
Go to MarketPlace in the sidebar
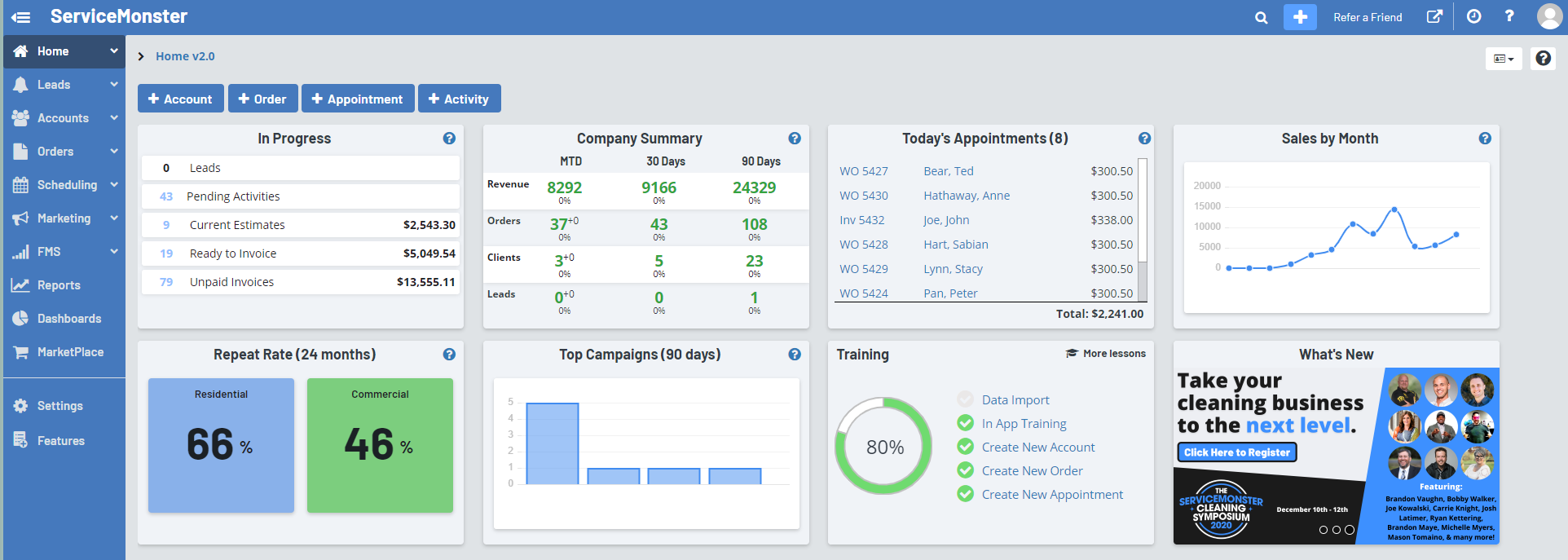(x=70, y=352)
